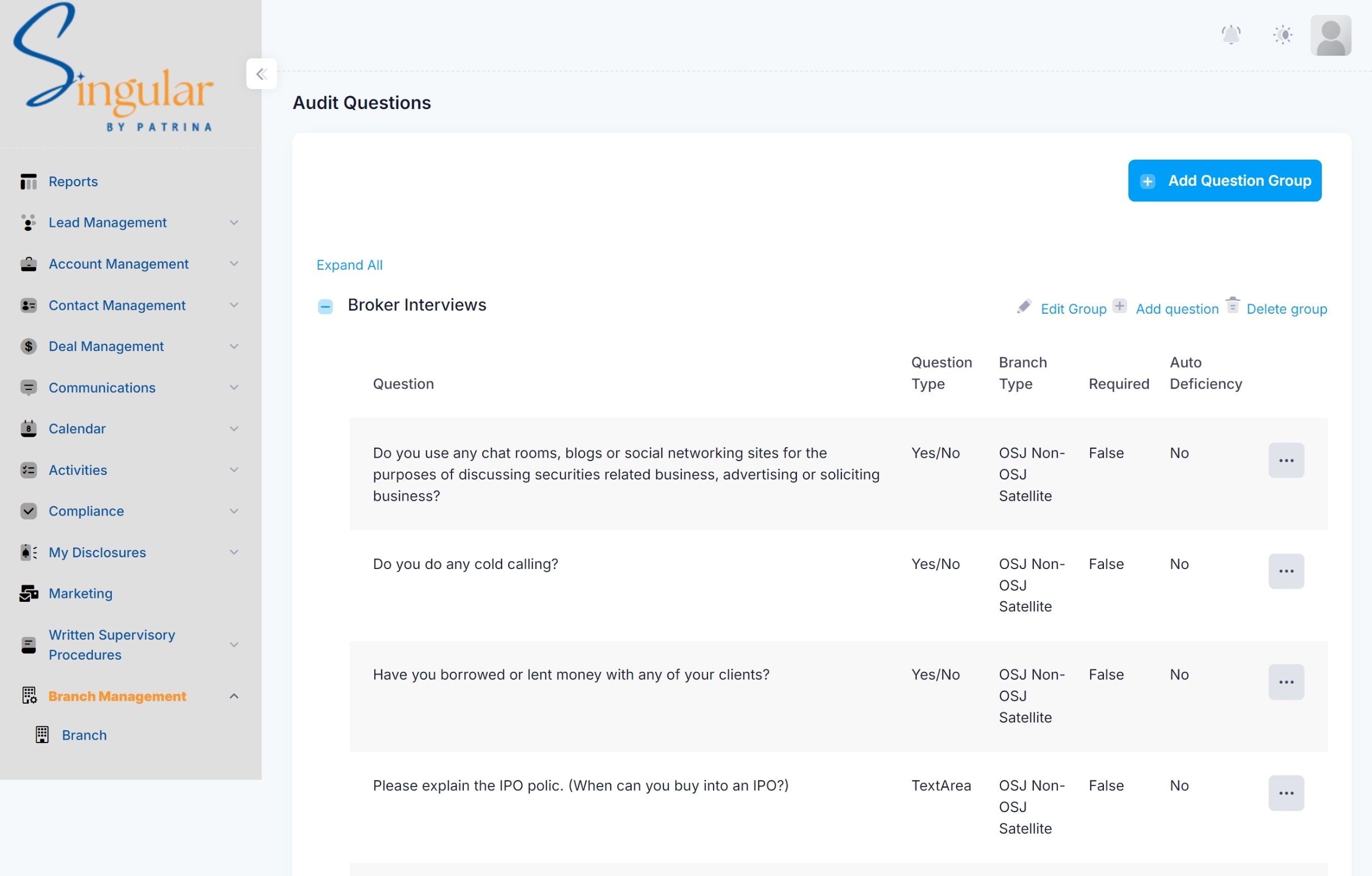Viewport: 1372px width, 876px height.
Task: Open actions menu for chat rooms question
Action: click(x=1286, y=461)
